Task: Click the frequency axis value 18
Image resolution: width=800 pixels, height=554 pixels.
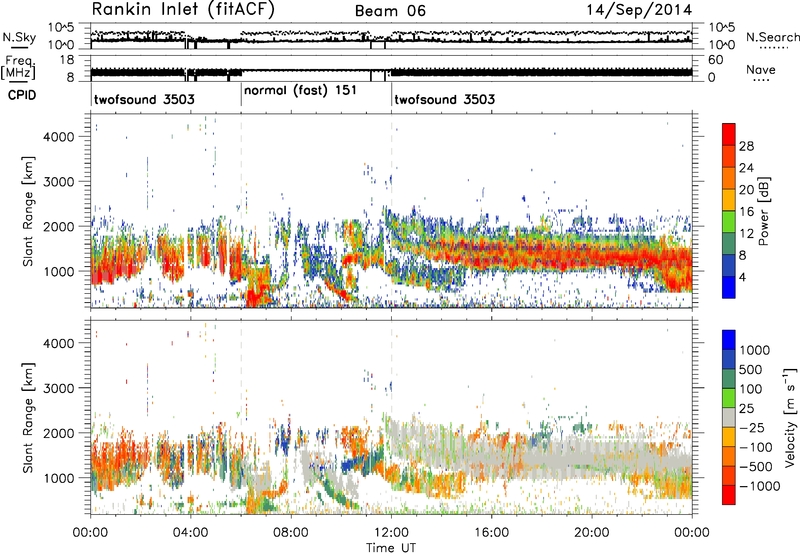Action: [67, 60]
